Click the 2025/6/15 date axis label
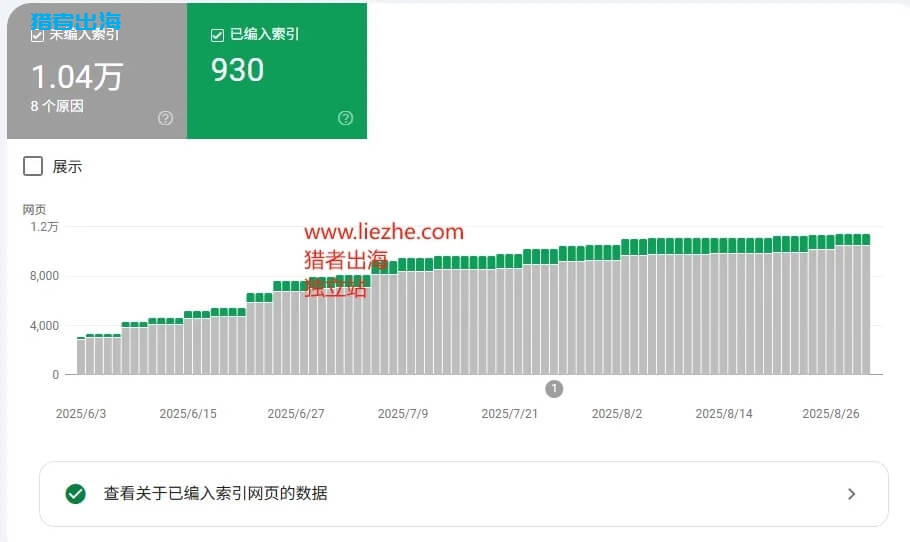 187,414
